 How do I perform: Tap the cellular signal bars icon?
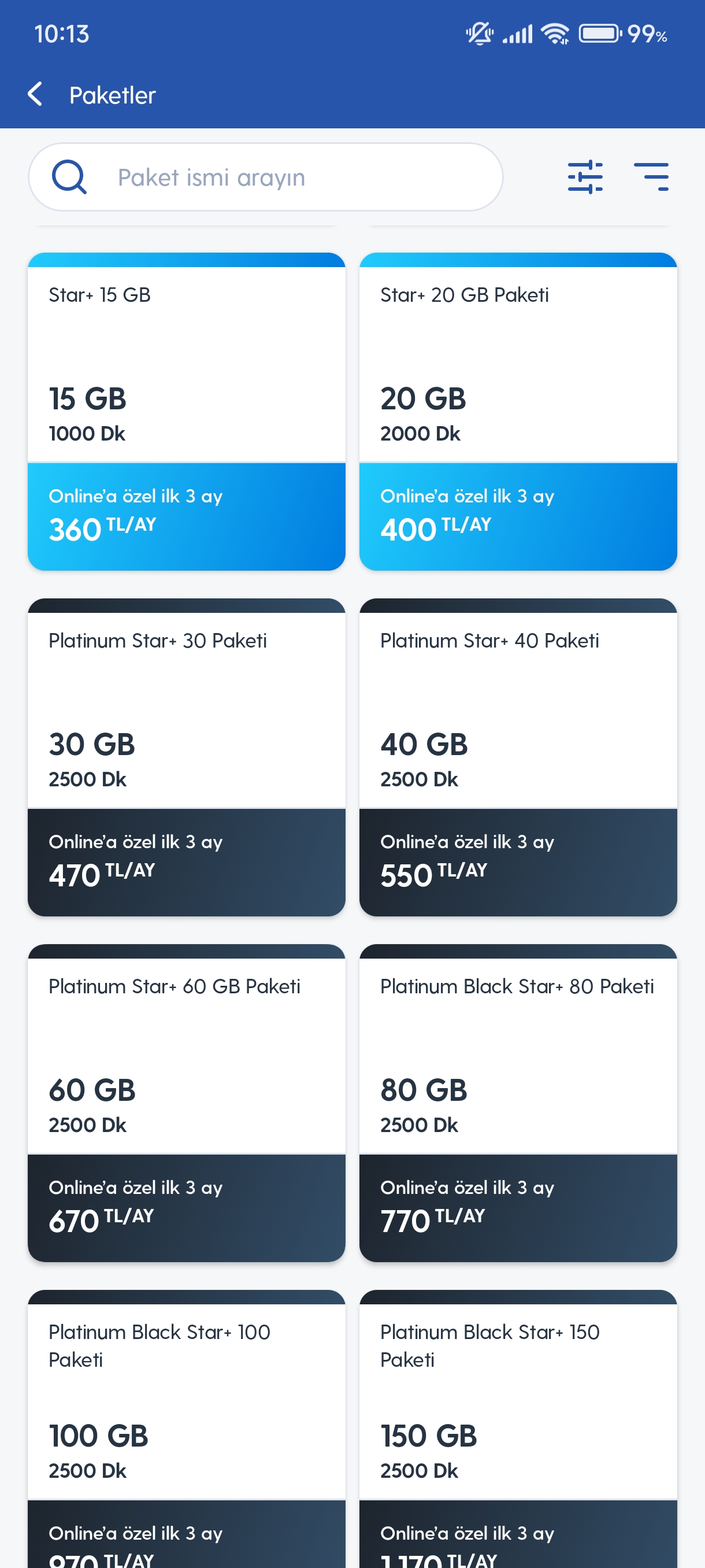tap(517, 34)
